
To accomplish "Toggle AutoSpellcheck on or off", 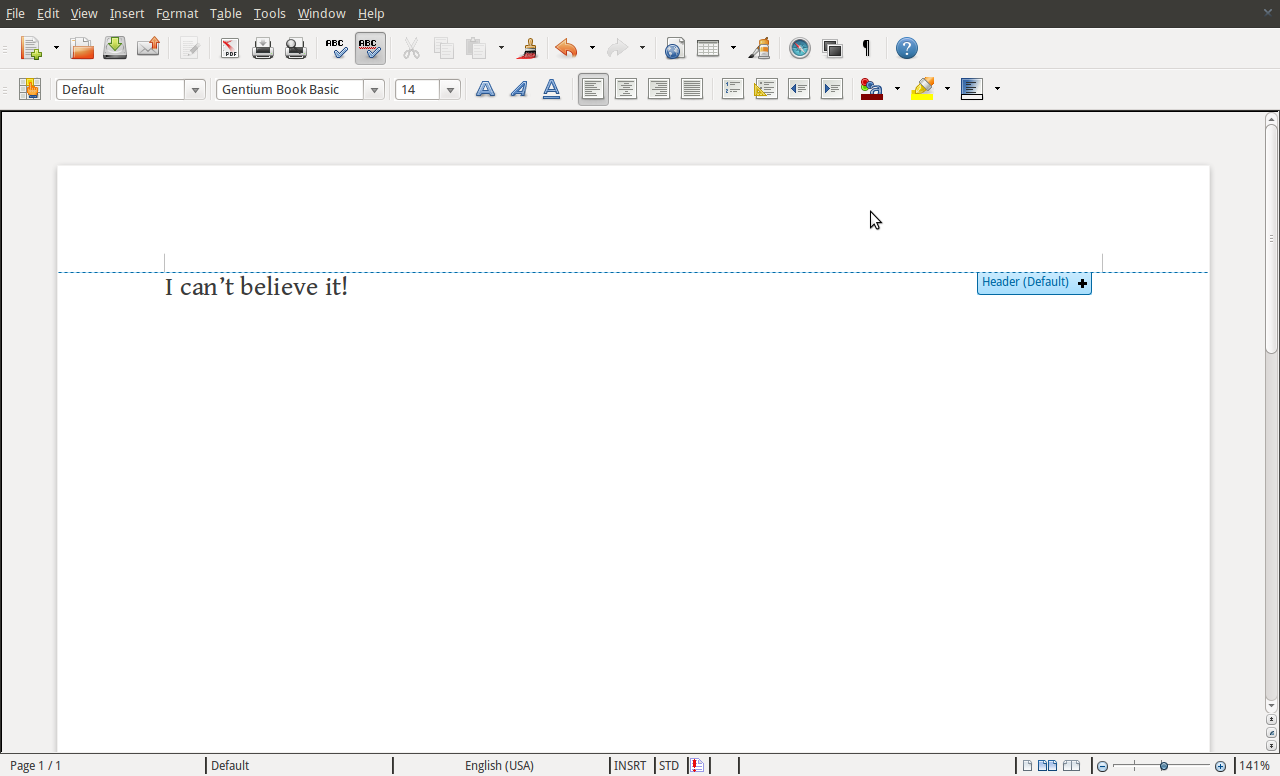I will point(370,48).
